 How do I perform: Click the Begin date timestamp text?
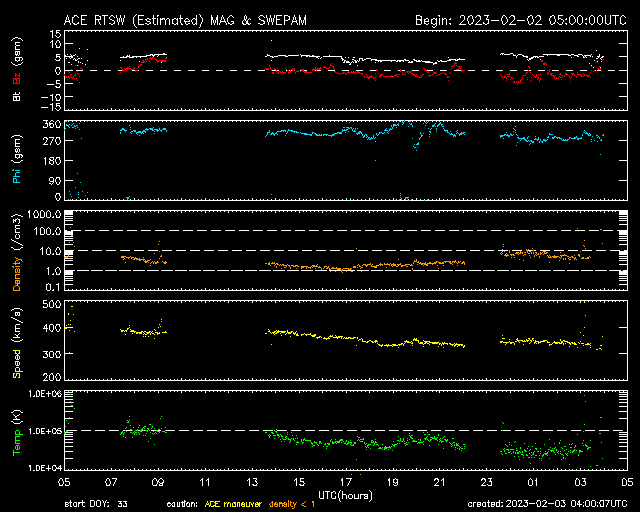pos(520,19)
